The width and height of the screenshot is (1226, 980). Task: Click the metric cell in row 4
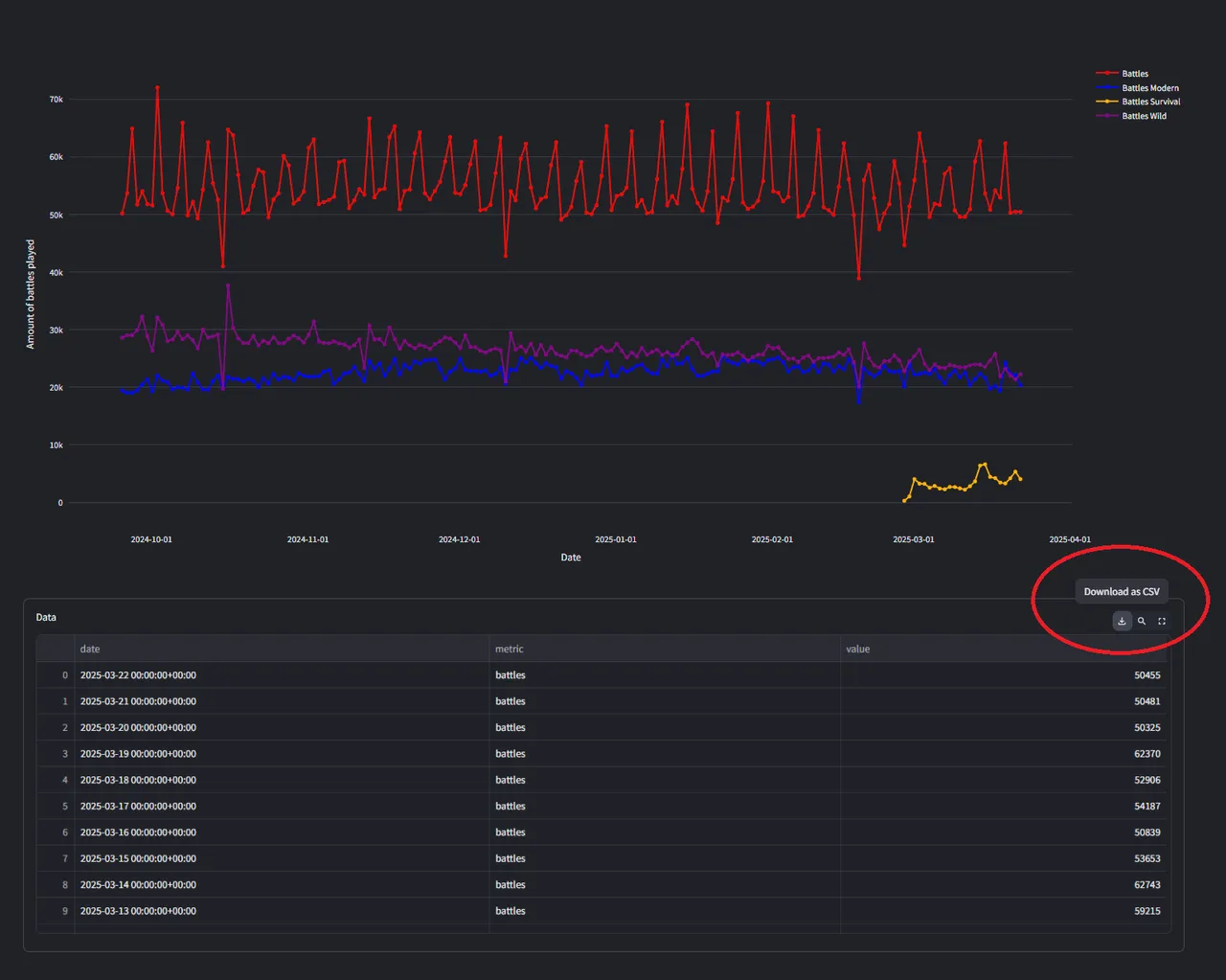665,780
